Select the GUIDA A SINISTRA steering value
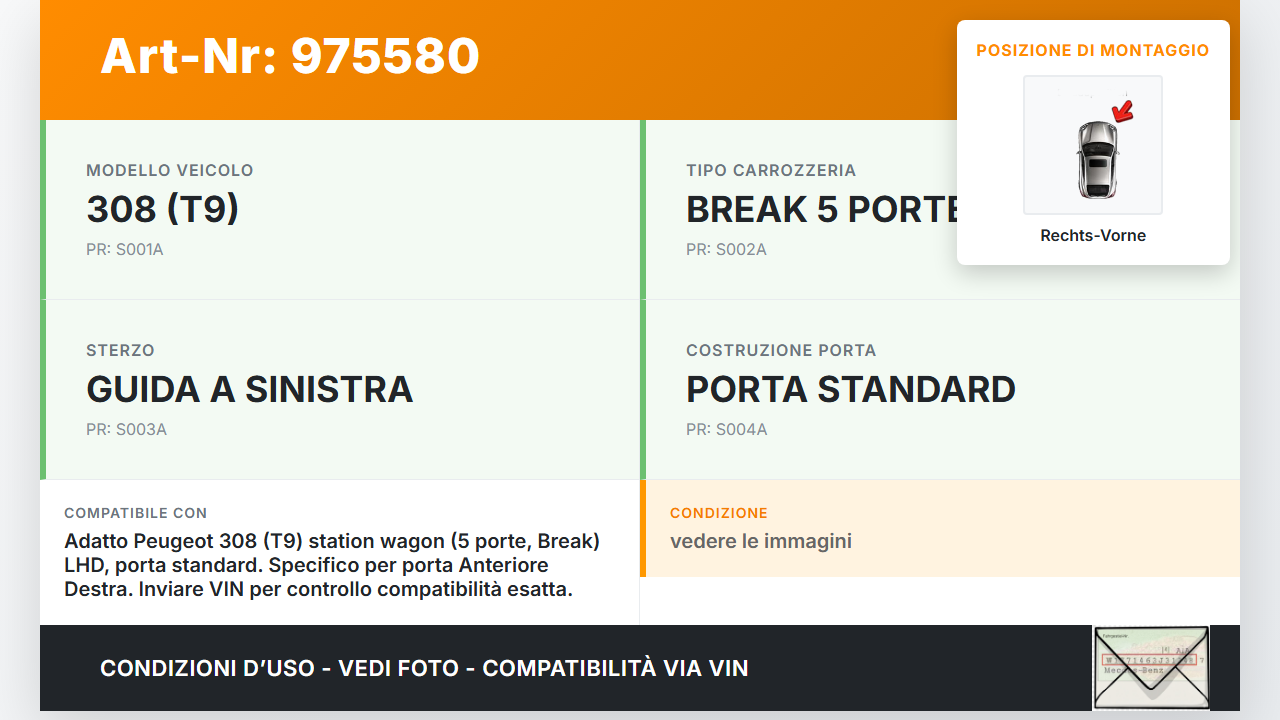The width and height of the screenshot is (1280, 720). pyautogui.click(x=250, y=389)
